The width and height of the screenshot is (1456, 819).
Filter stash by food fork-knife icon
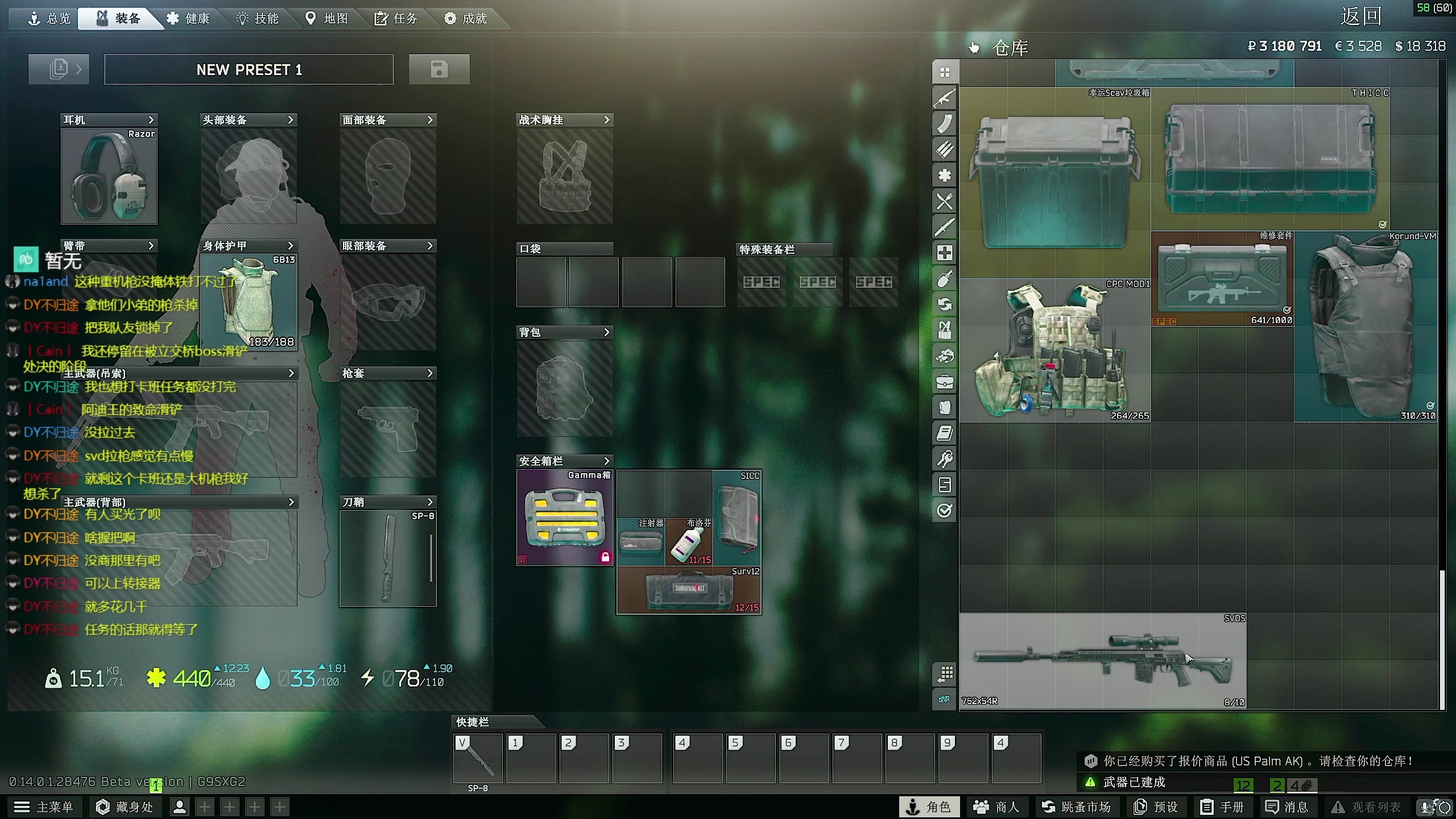[945, 201]
